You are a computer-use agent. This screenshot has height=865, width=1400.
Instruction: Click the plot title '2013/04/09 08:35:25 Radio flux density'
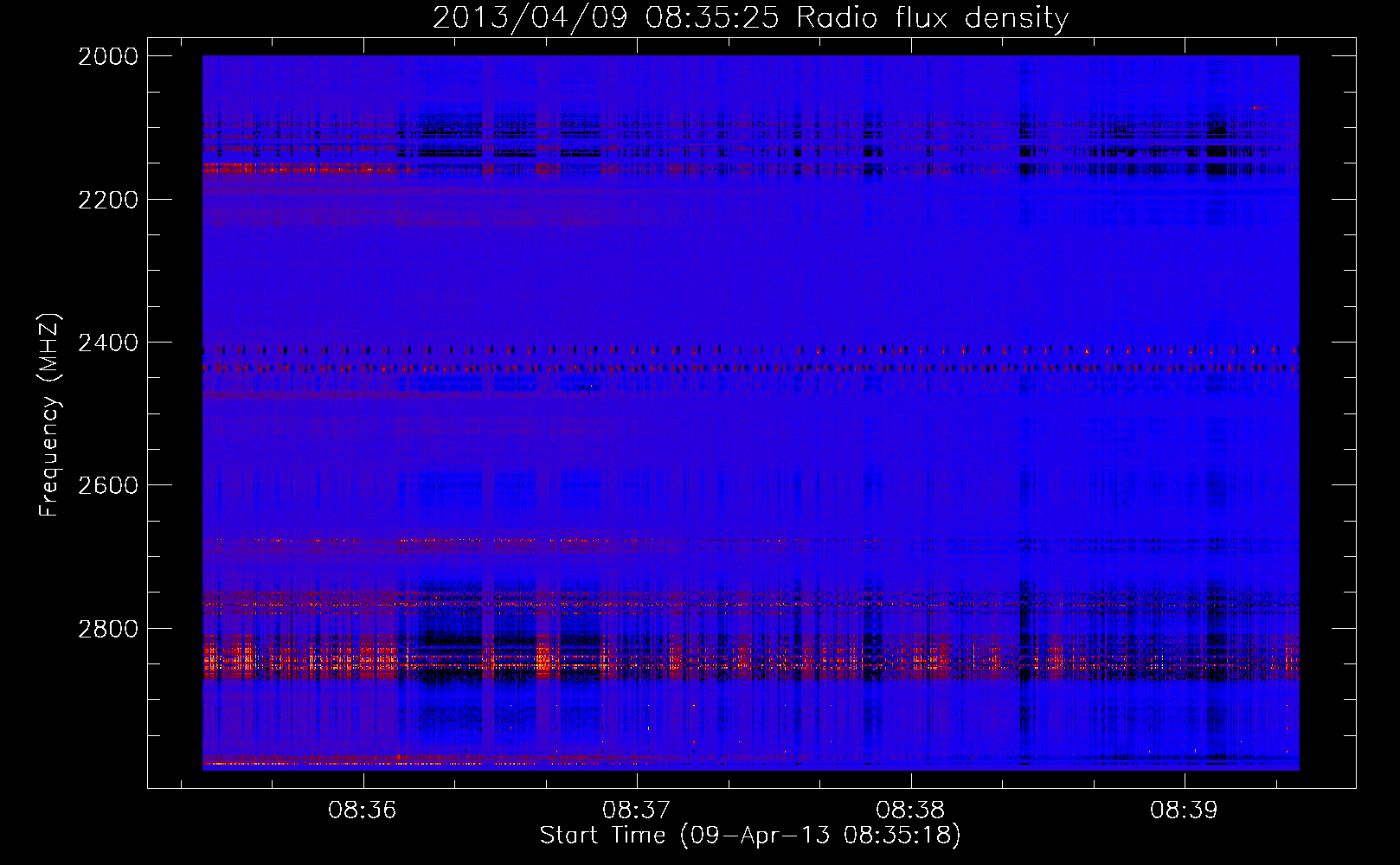pyautogui.click(x=750, y=18)
